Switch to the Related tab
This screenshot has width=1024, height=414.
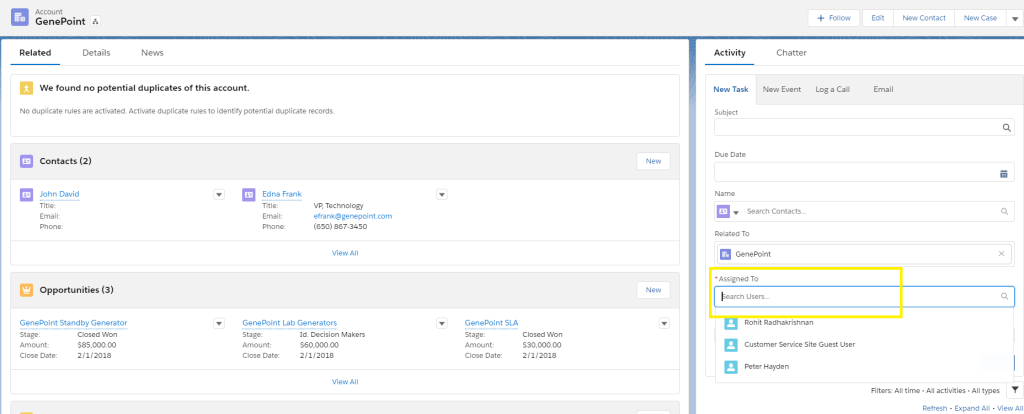coord(35,53)
